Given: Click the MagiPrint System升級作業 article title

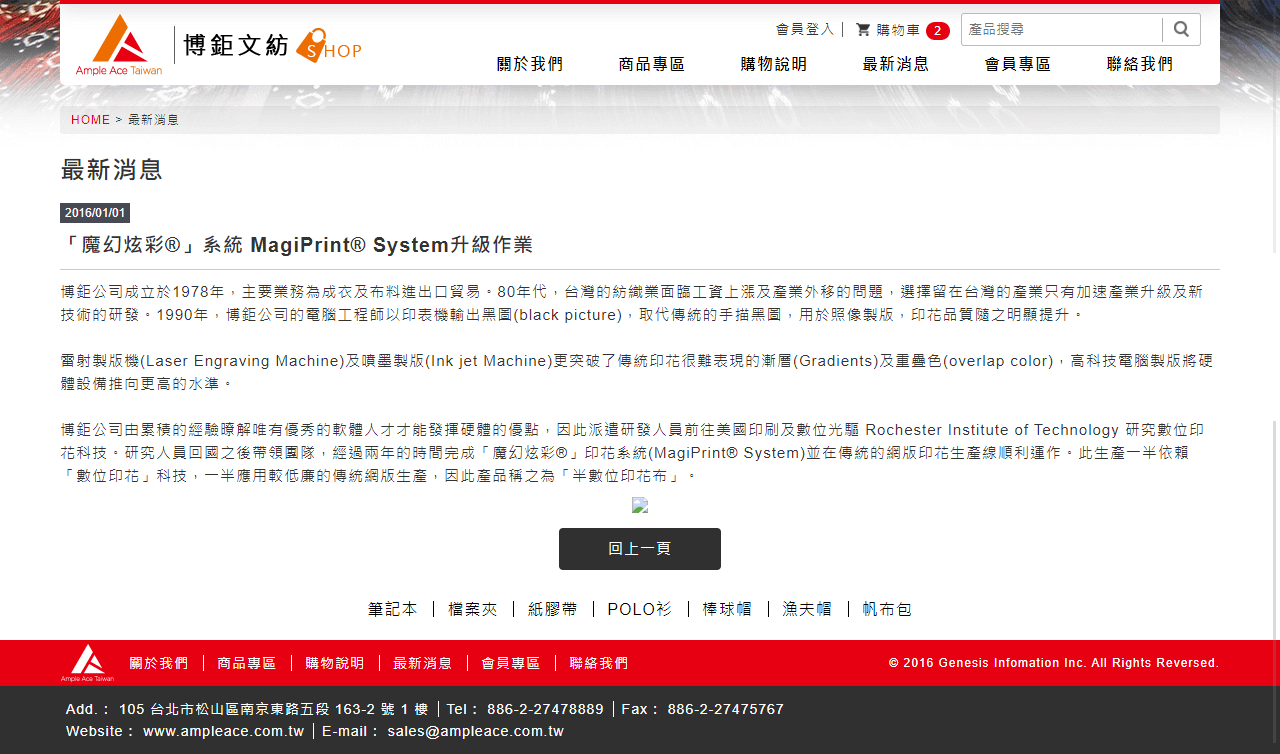Looking at the screenshot, I should 297,246.
